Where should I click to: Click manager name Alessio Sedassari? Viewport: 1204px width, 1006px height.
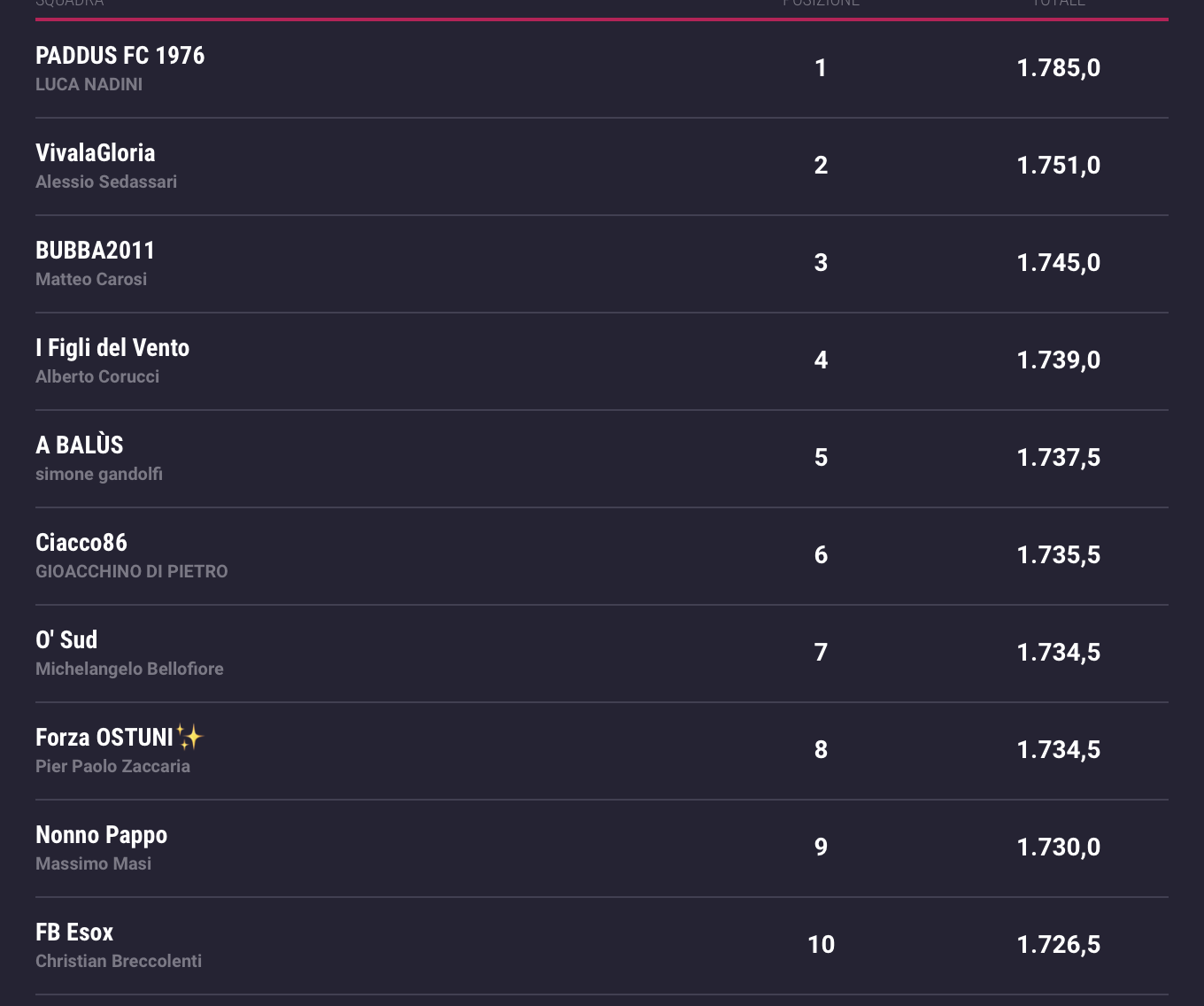coord(106,182)
